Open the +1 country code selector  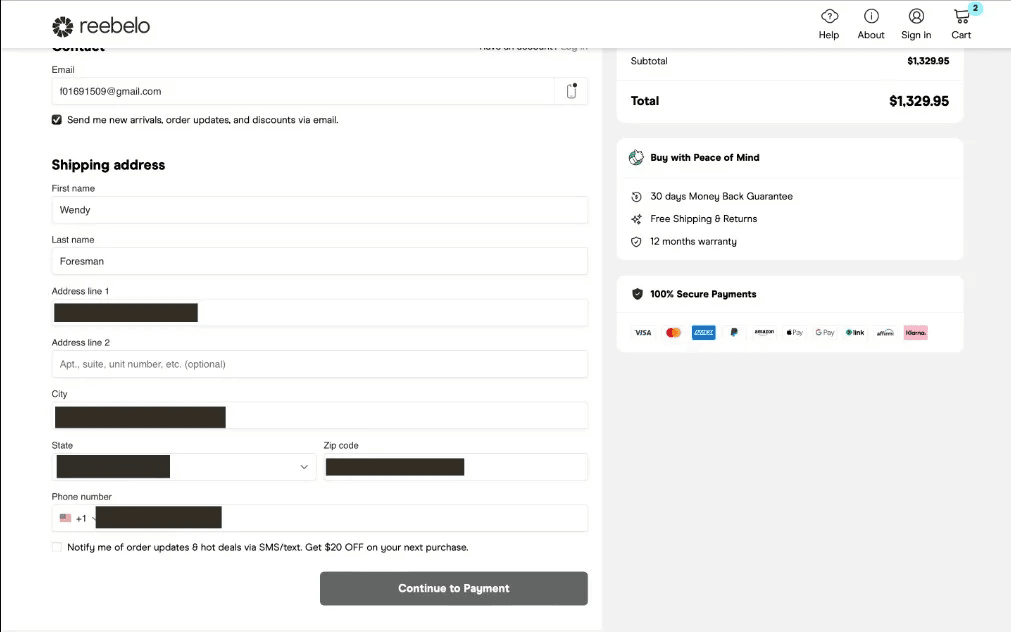(78, 518)
